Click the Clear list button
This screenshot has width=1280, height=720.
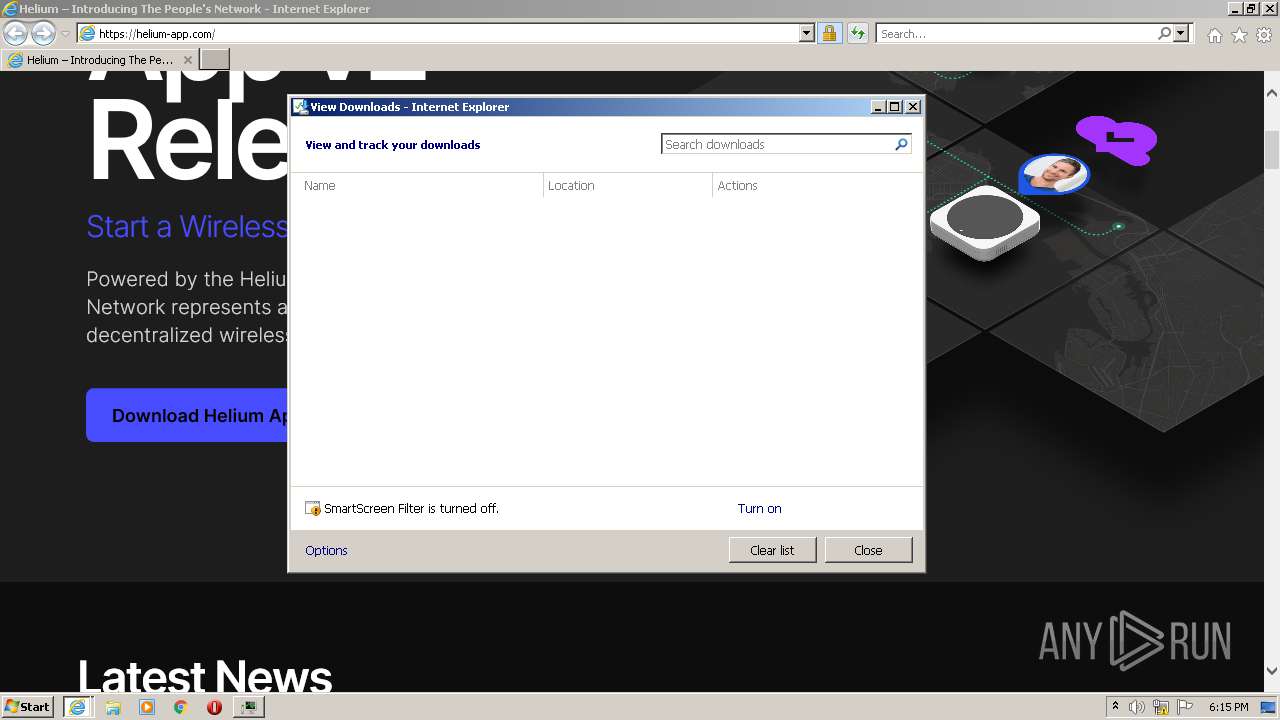(772, 550)
